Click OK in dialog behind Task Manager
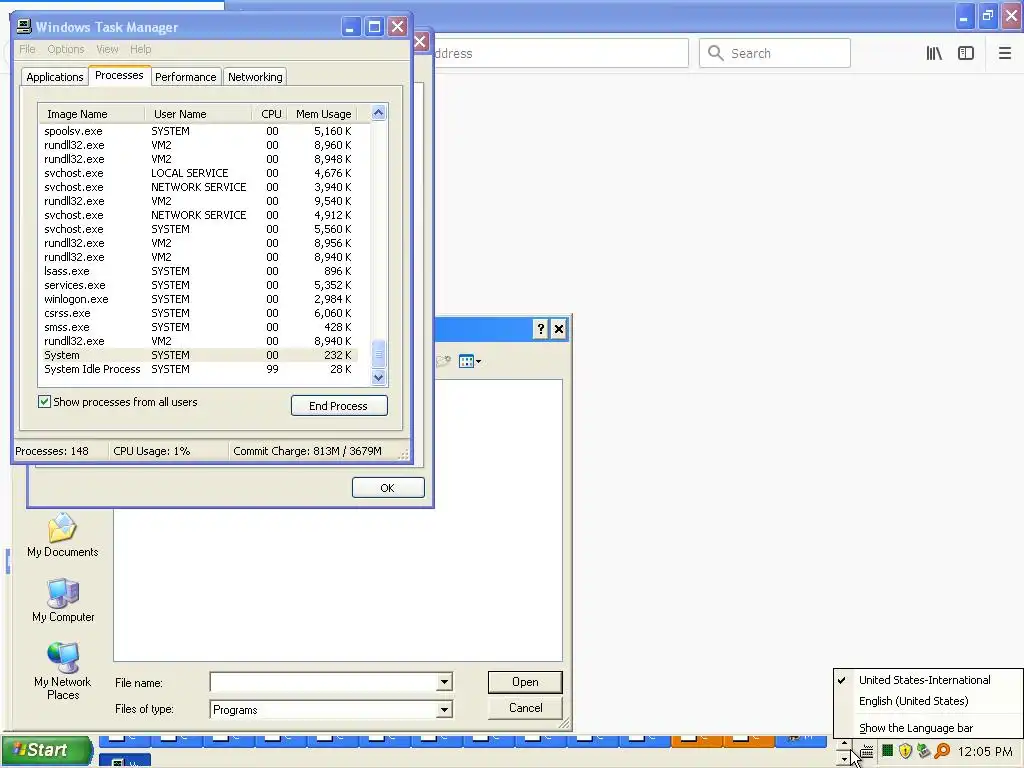This screenshot has height=768, width=1024. [388, 488]
